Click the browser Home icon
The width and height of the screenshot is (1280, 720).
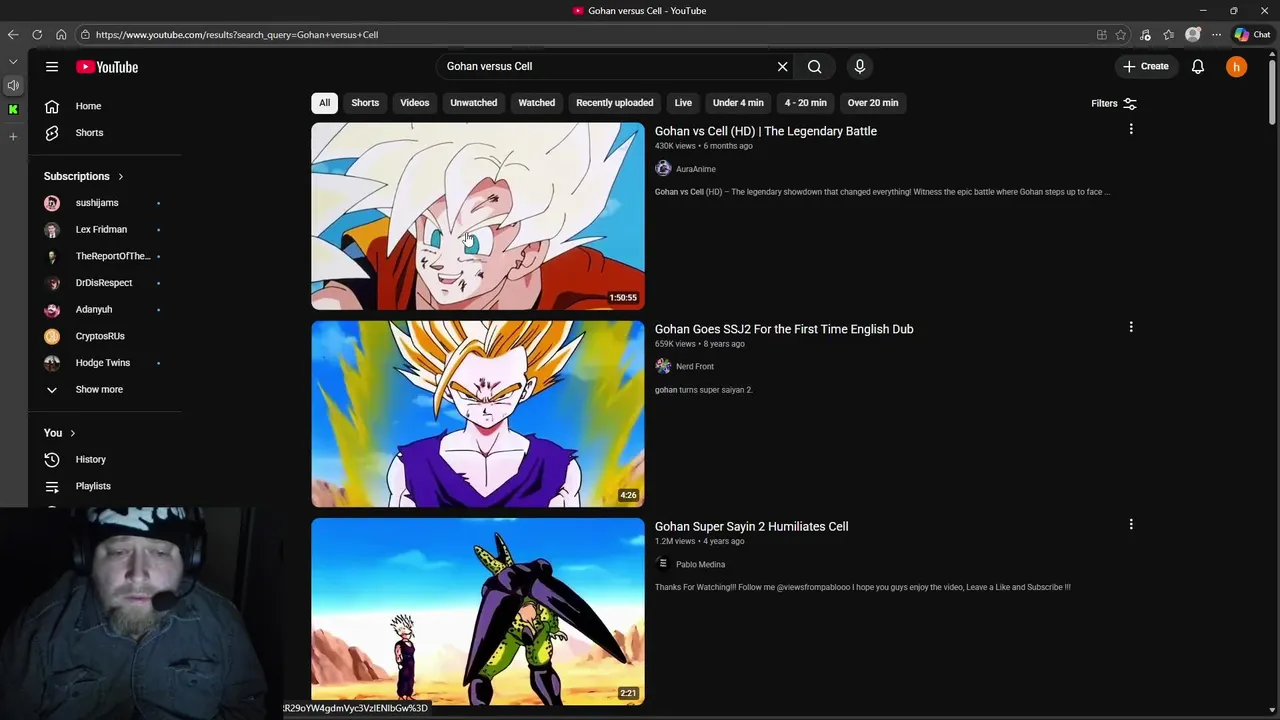(x=61, y=35)
